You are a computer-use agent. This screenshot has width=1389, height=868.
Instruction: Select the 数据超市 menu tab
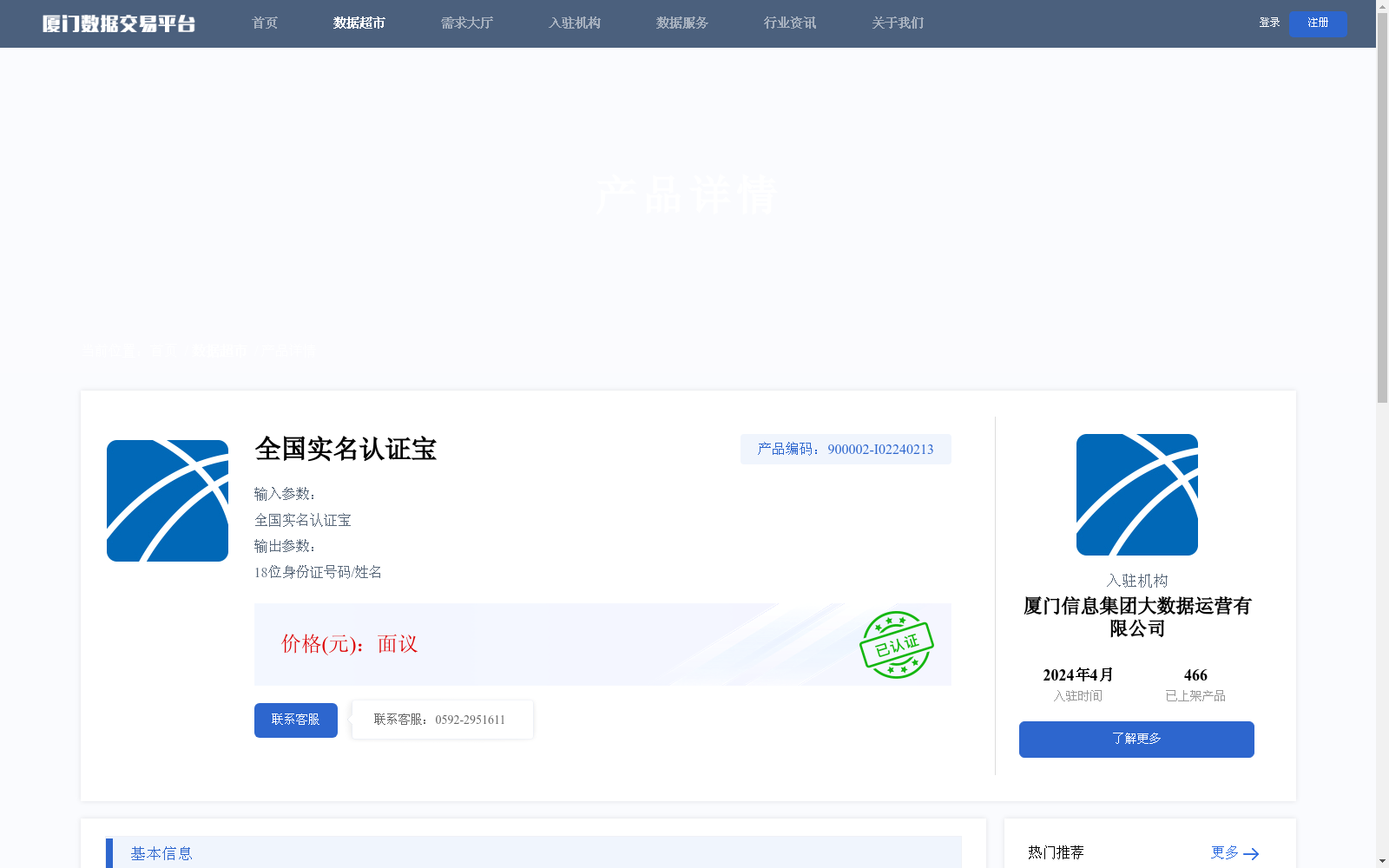coord(359,23)
